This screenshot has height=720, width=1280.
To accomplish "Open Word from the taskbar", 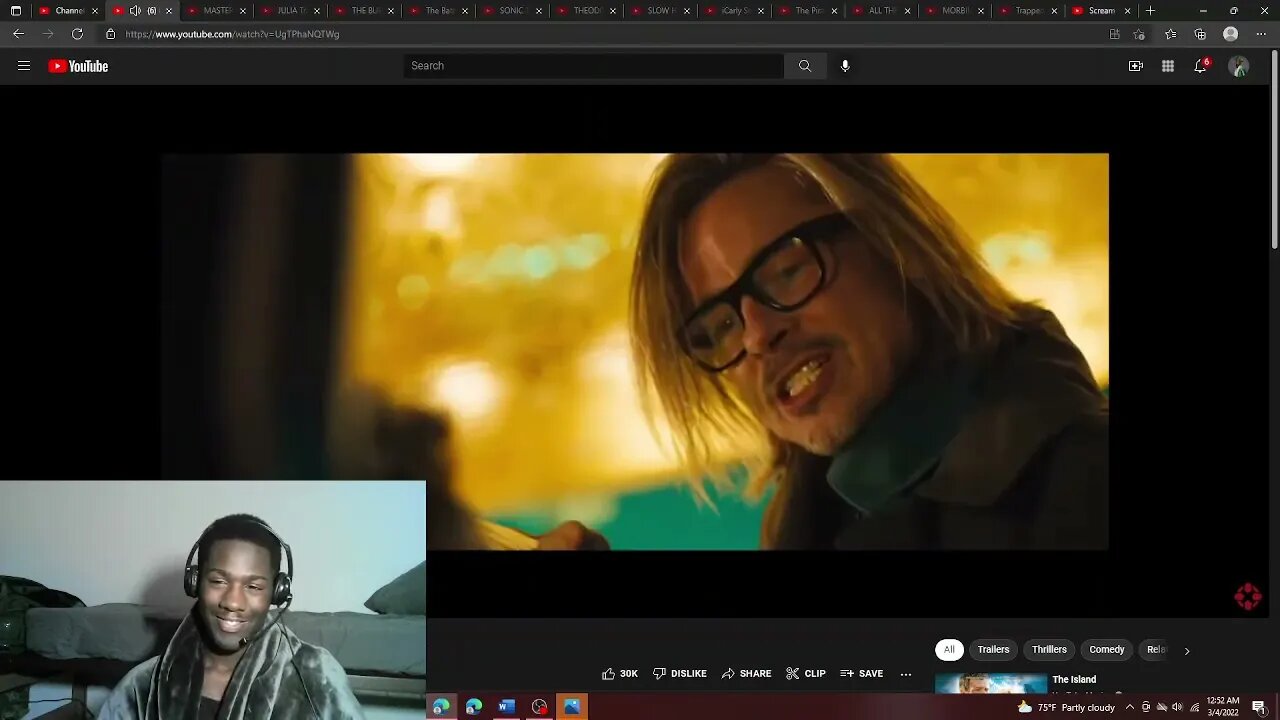I will point(507,707).
